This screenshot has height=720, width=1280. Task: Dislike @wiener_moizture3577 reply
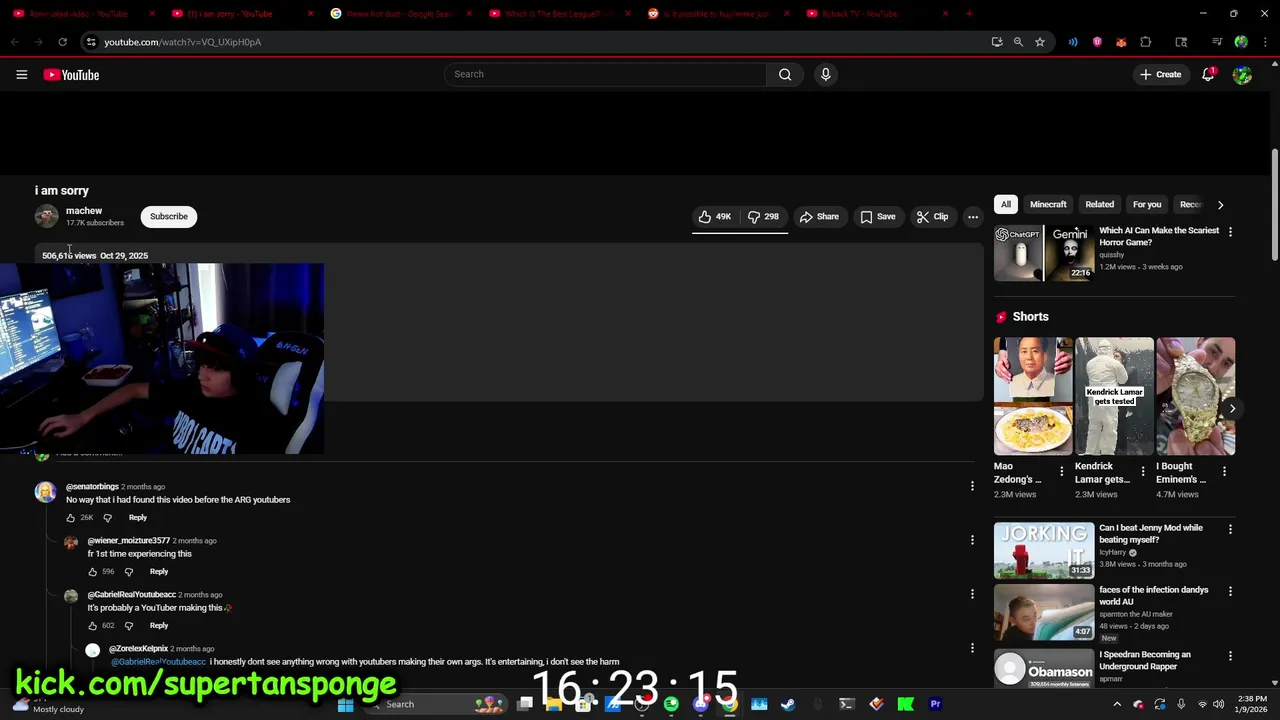[129, 572]
